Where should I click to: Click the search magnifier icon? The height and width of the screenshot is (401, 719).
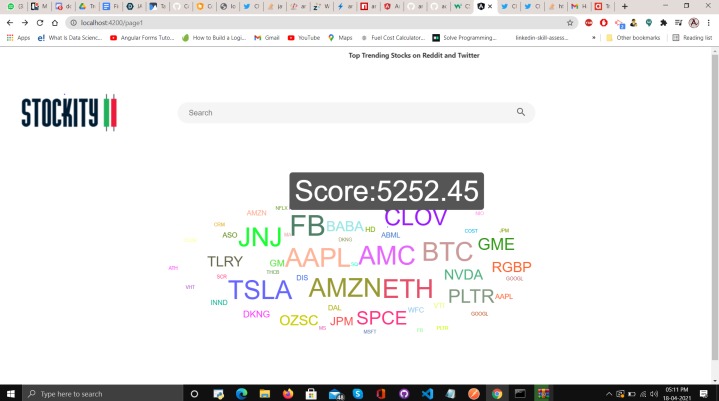coord(520,112)
